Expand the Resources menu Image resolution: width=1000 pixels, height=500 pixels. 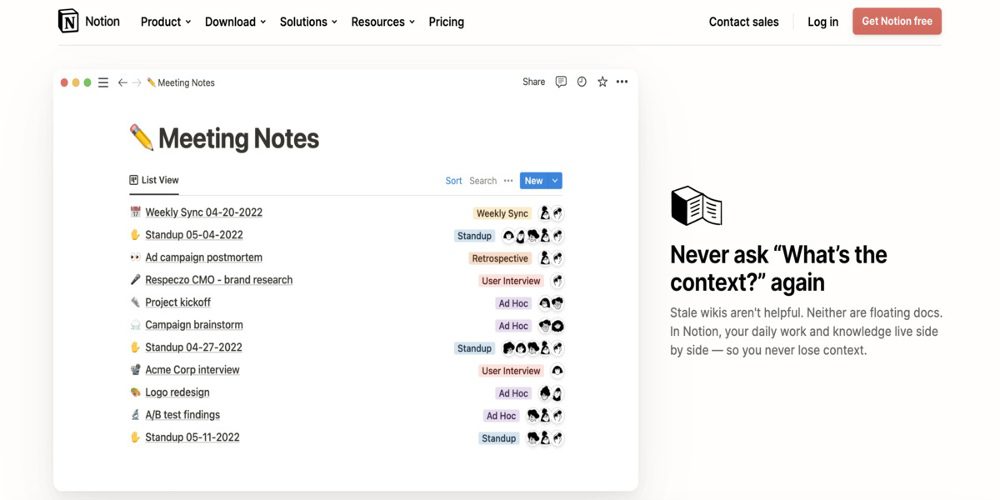pyautogui.click(x=383, y=22)
